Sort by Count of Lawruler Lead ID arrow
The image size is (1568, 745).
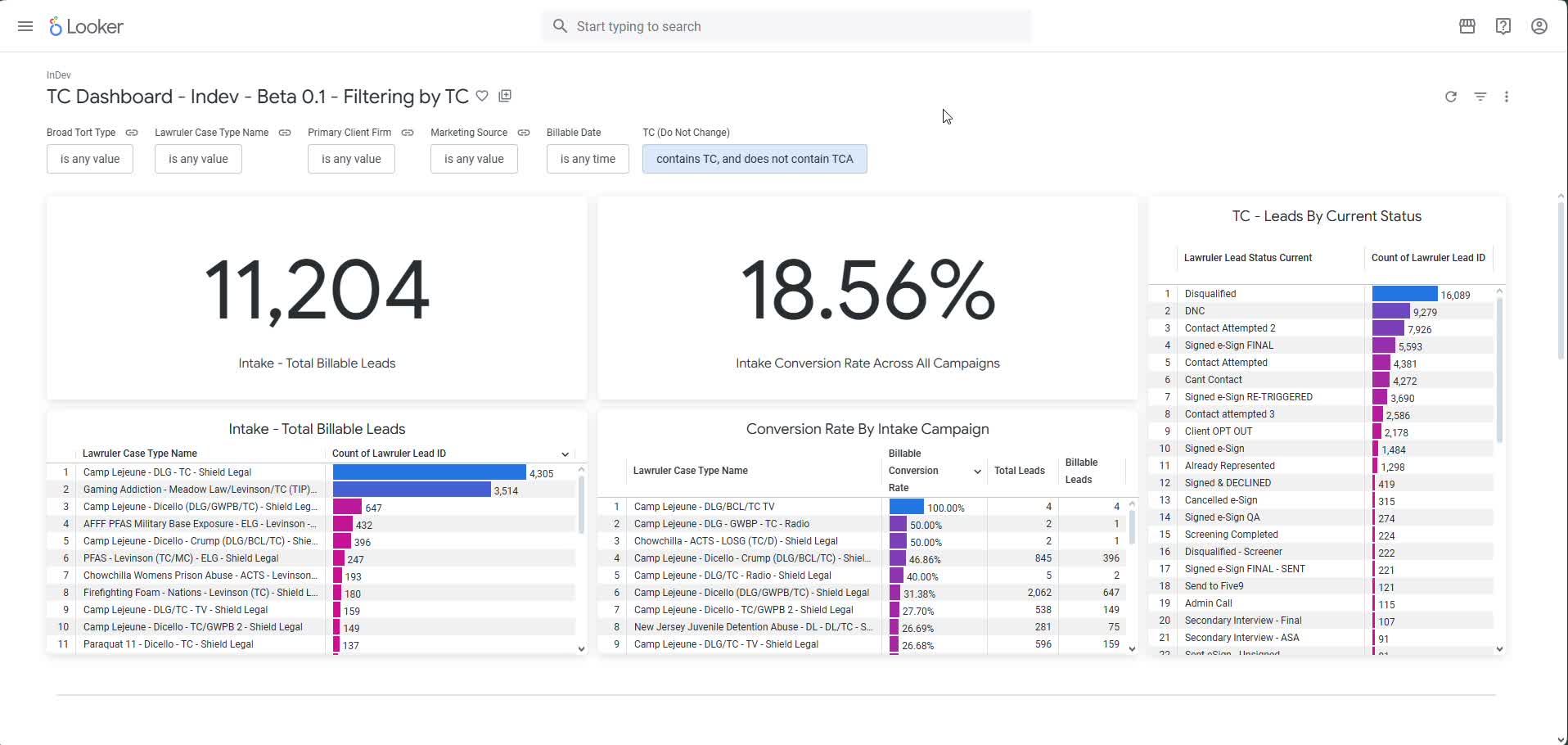pos(565,454)
